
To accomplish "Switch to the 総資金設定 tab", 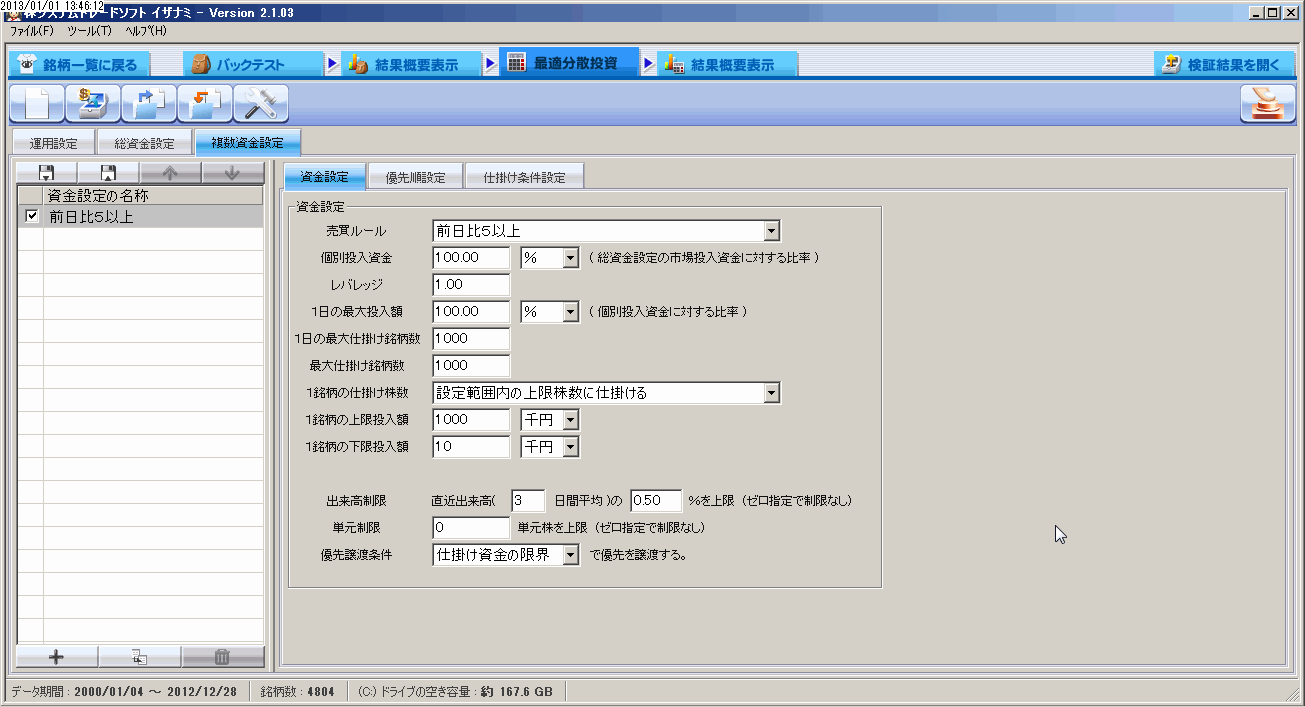I will [x=144, y=144].
